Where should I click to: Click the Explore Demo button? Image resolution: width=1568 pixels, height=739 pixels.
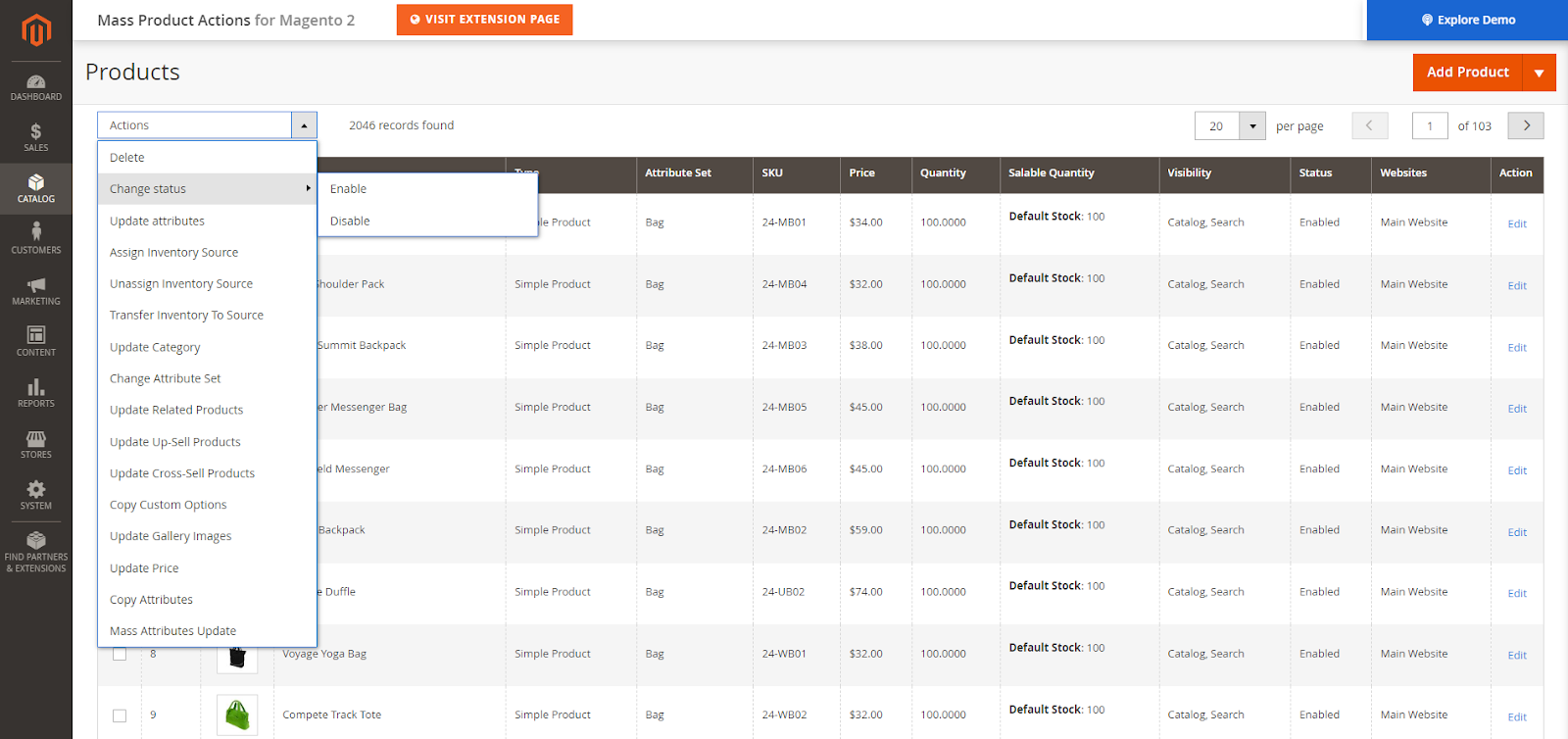click(x=1467, y=20)
